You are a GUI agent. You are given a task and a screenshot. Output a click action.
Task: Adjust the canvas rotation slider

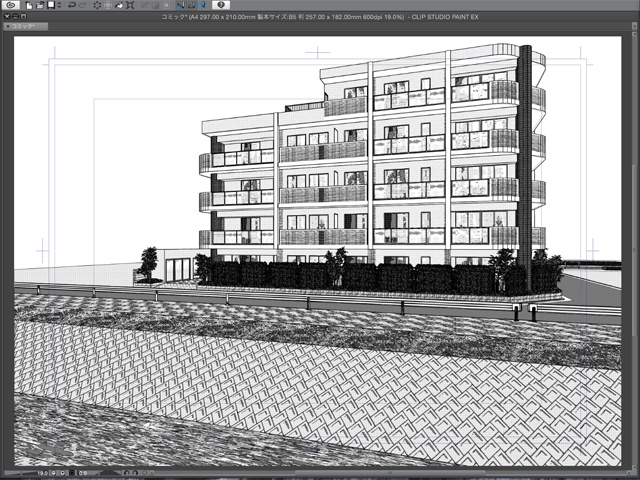point(110,473)
